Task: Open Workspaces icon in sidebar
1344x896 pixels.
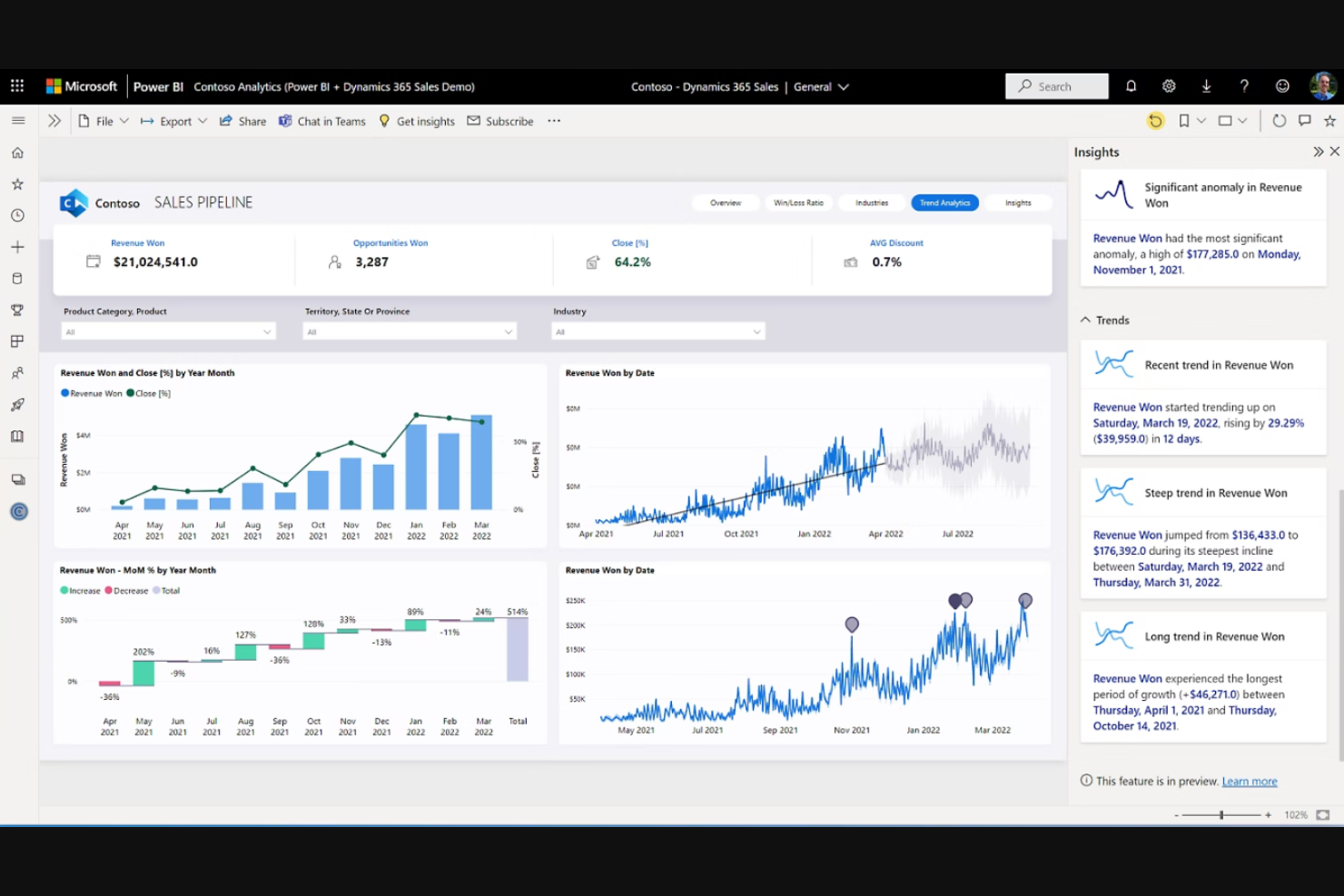Action: point(17,479)
